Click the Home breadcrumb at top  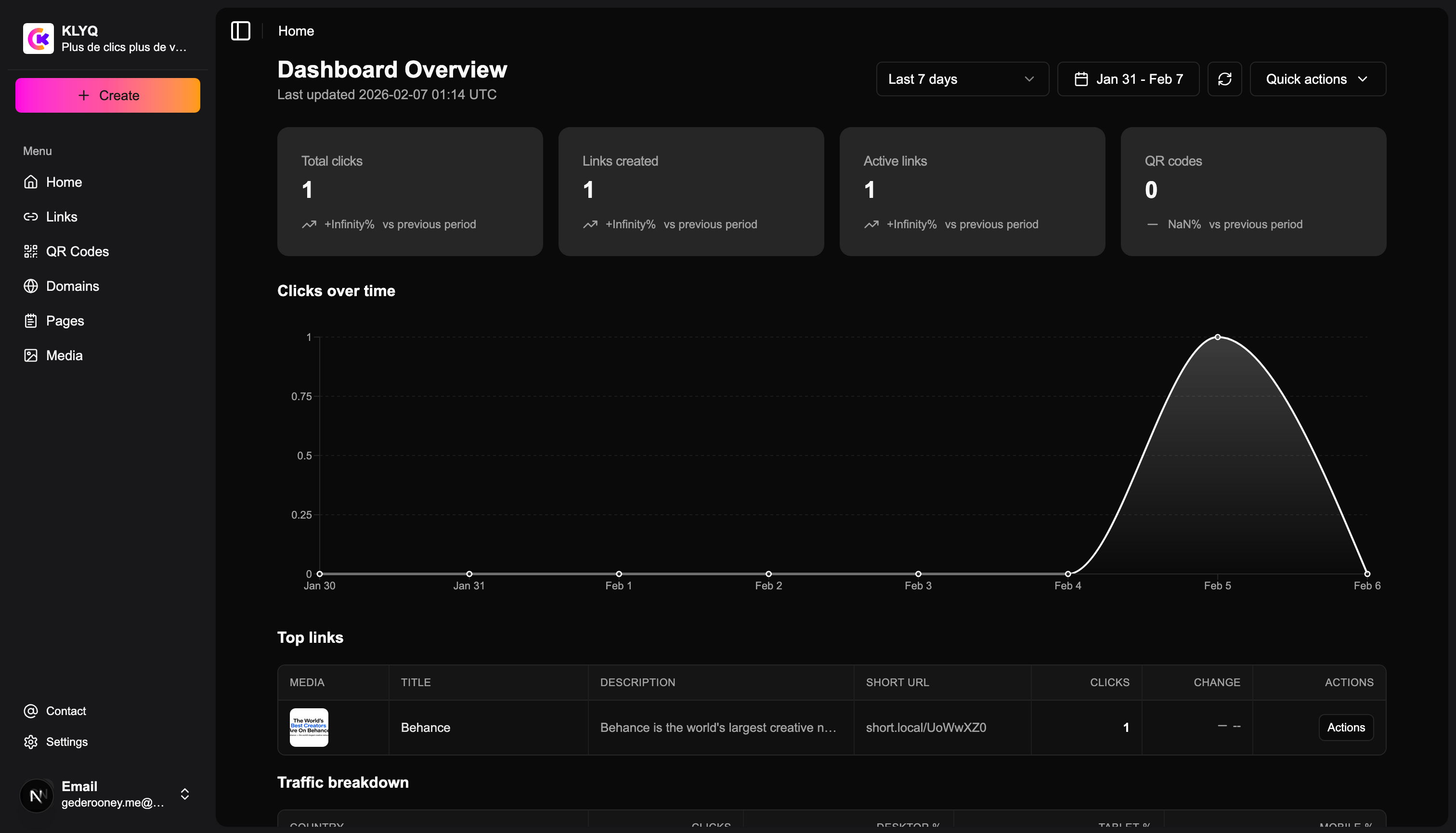(x=296, y=31)
